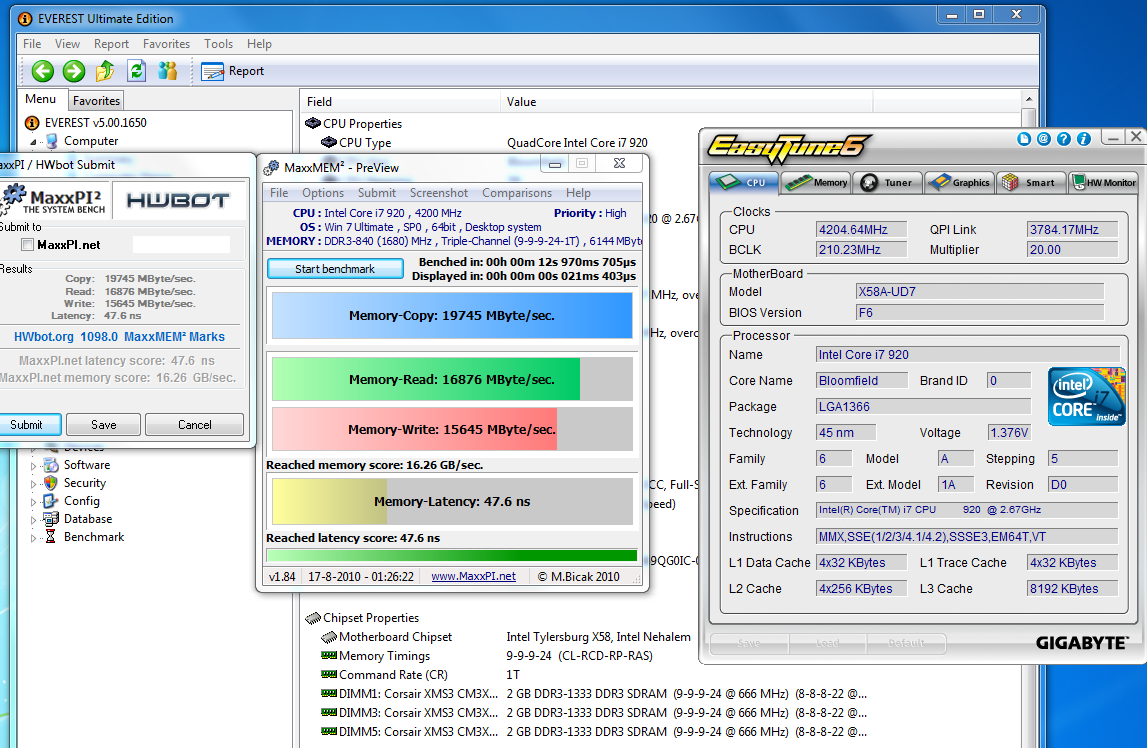Open the File menu in EVEREST
The image size is (1147, 748).
tap(32, 44)
